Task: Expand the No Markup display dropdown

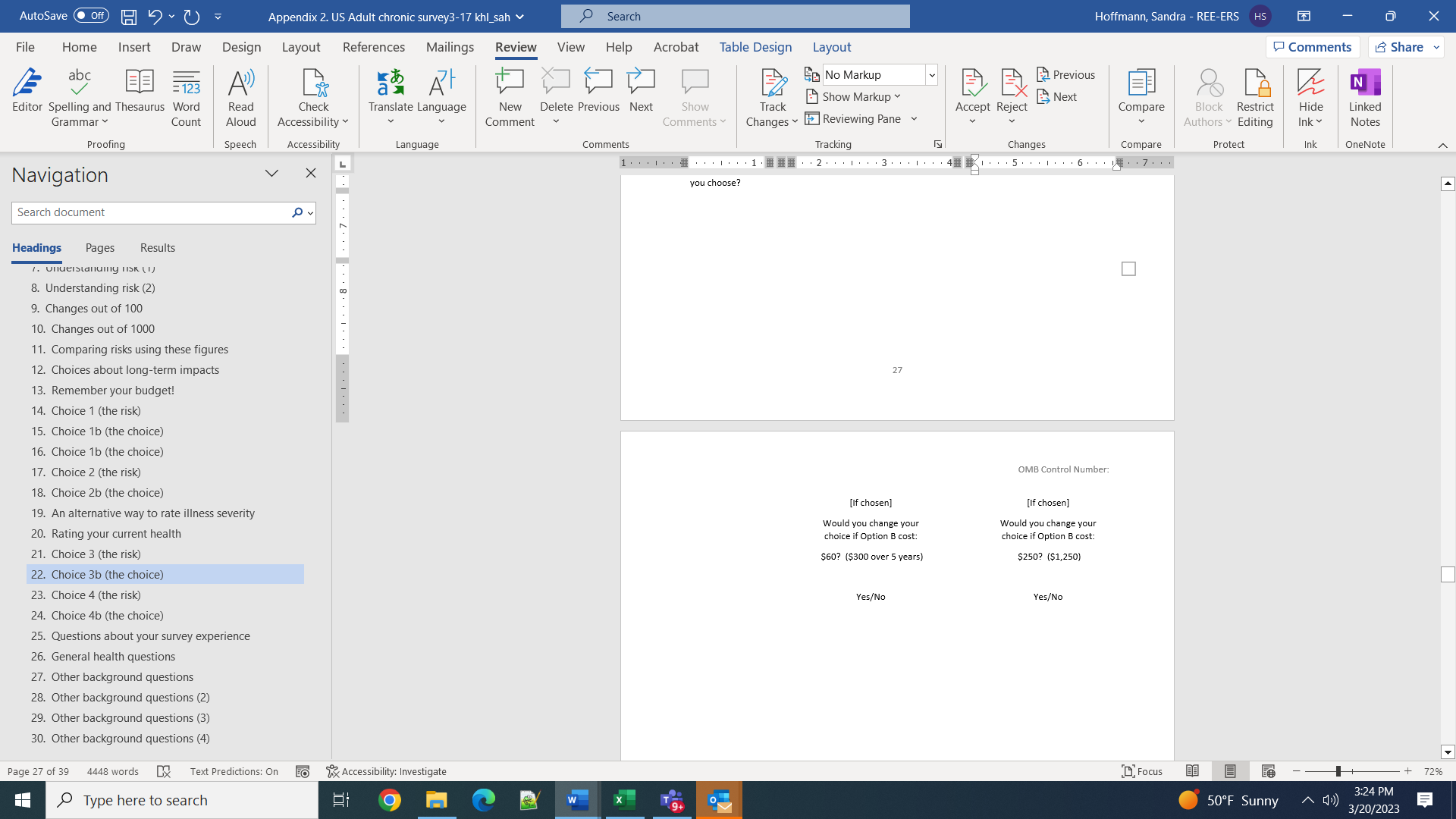Action: [931, 74]
